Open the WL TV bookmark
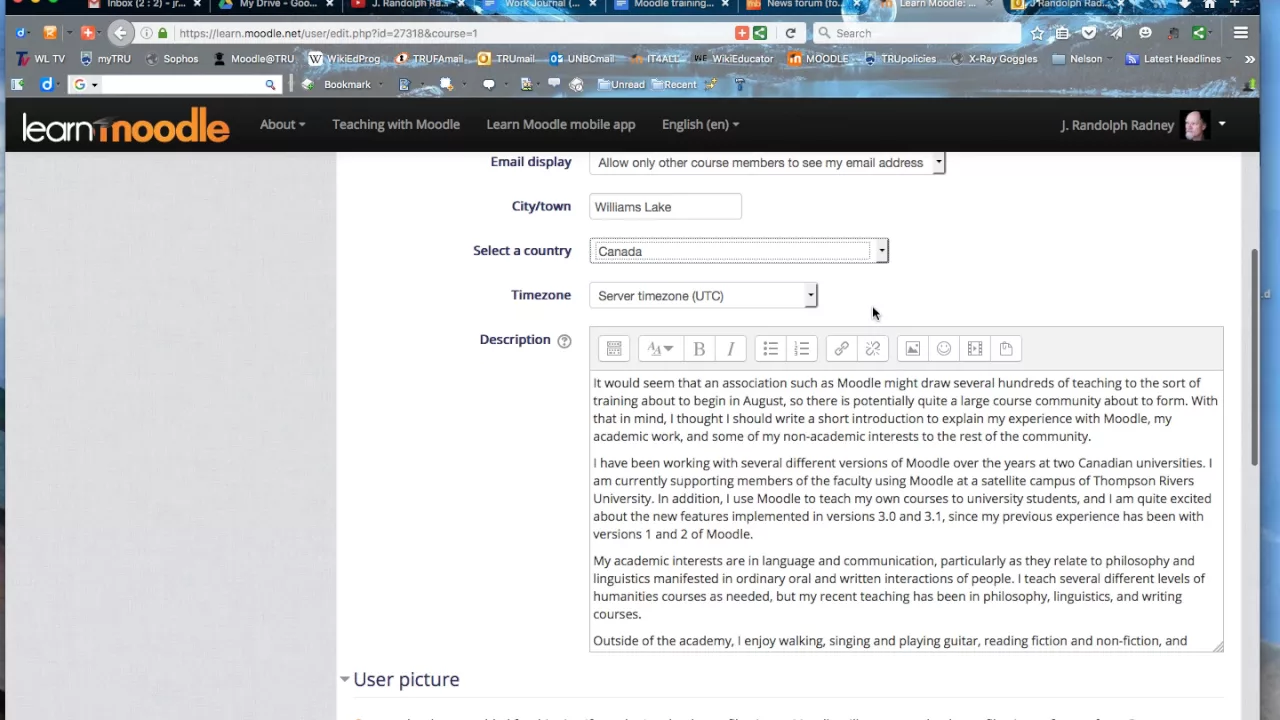The width and height of the screenshot is (1280, 720). (x=41, y=59)
